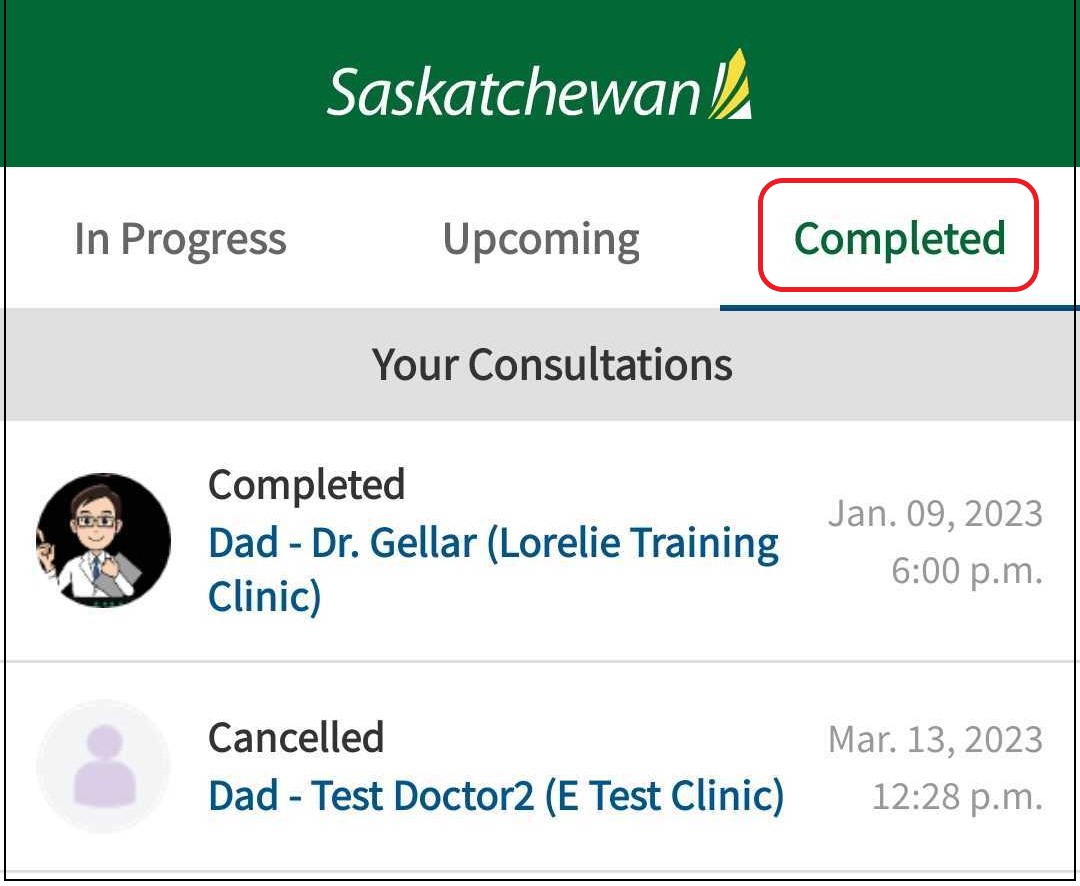Click the word Clinic) on the wrapped link line
1080x886 pixels.
tap(264, 597)
